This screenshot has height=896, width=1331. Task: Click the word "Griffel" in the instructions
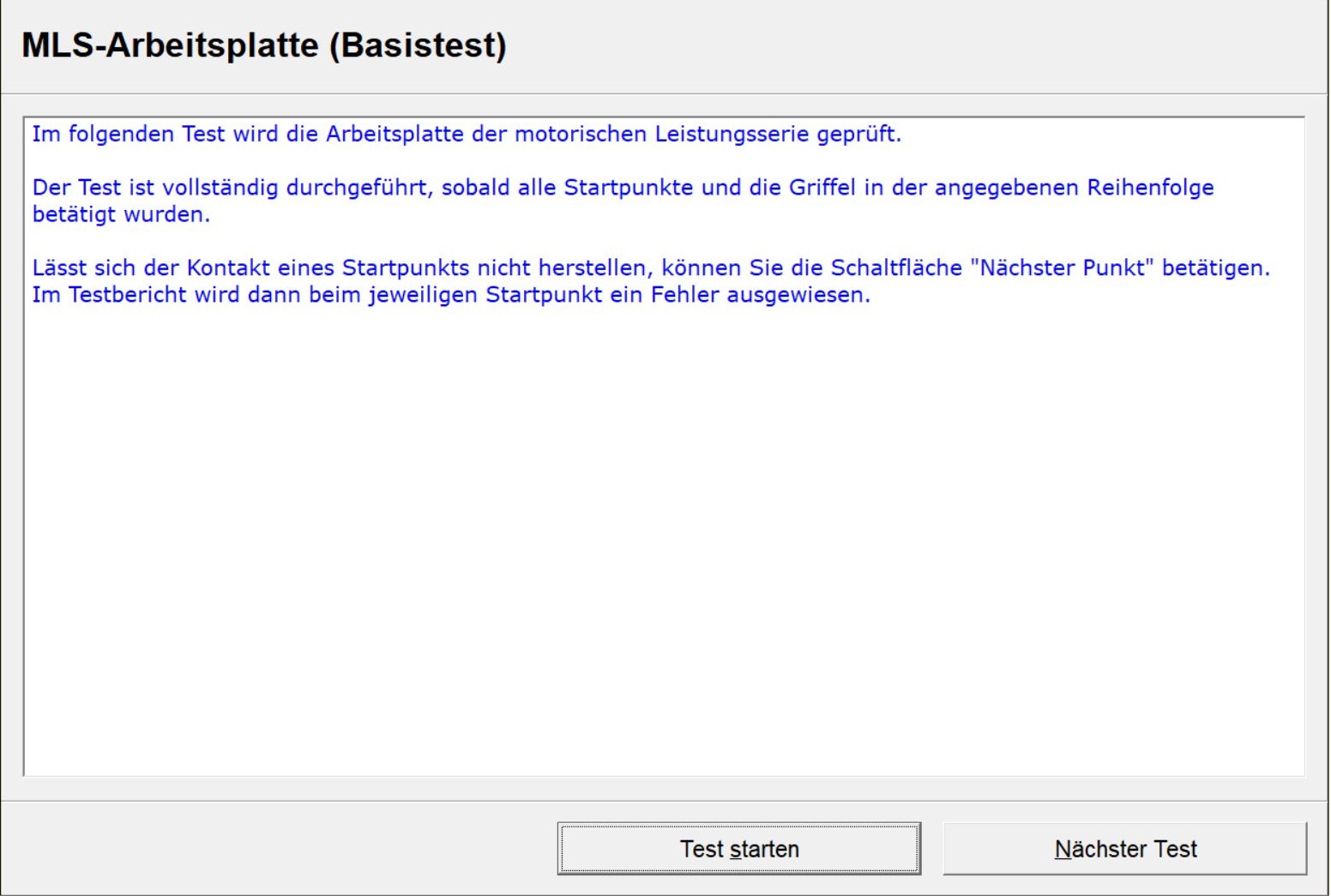(822, 188)
